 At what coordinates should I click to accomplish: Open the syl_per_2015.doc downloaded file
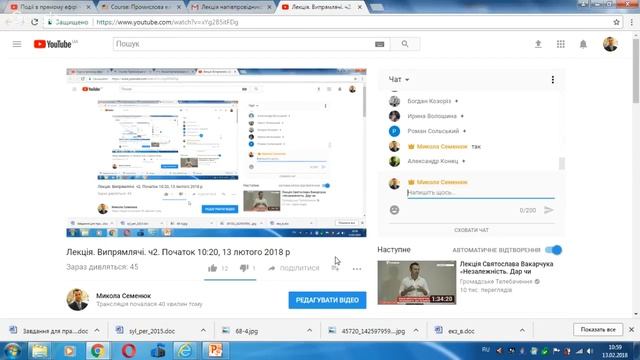[152, 331]
